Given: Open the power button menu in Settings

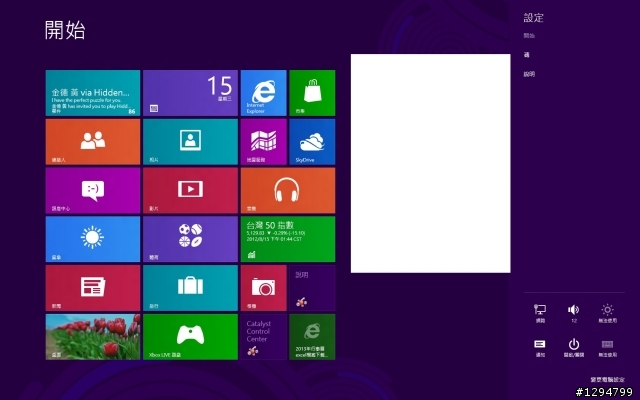Looking at the screenshot, I should [573, 348].
